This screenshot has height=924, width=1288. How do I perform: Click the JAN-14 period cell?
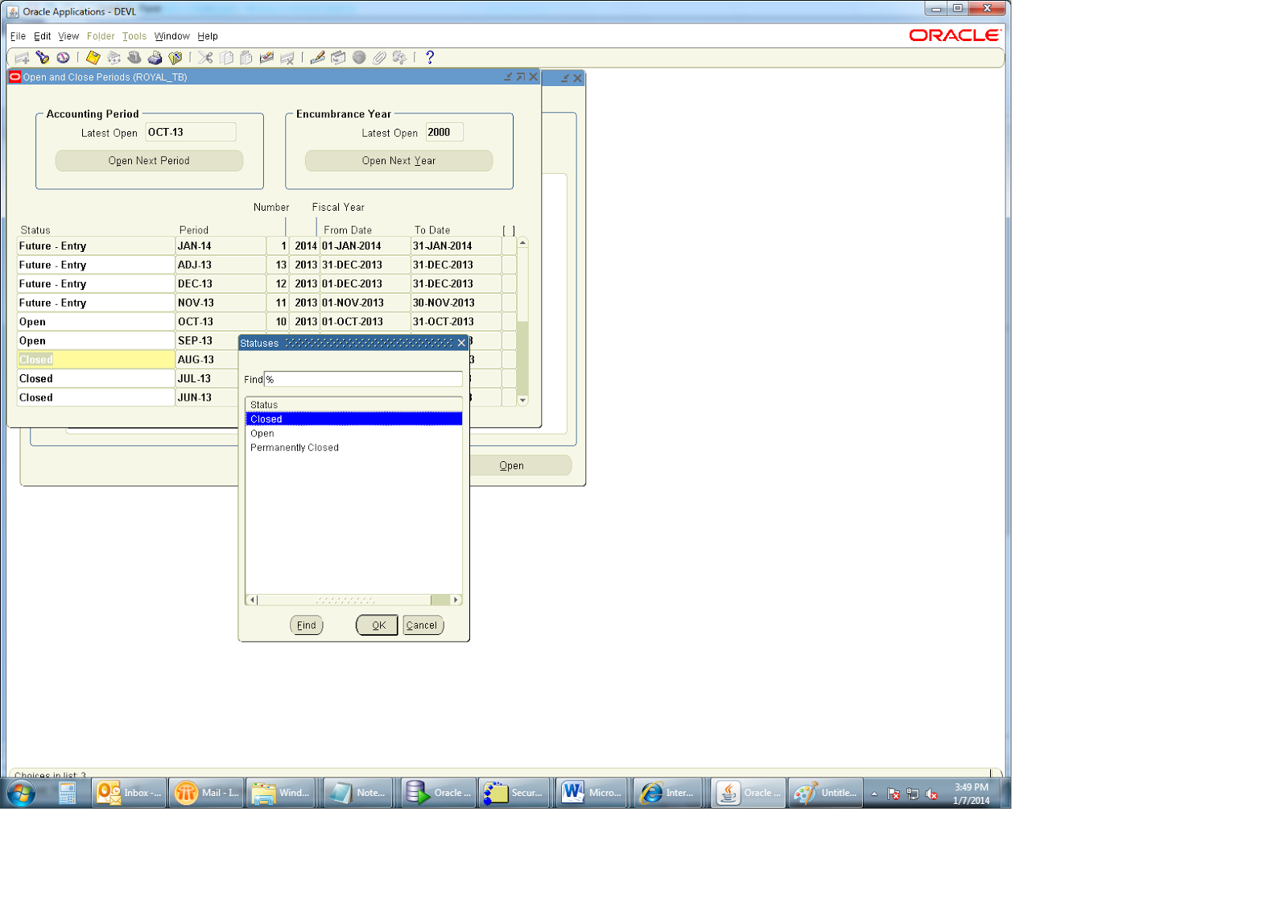(x=221, y=246)
